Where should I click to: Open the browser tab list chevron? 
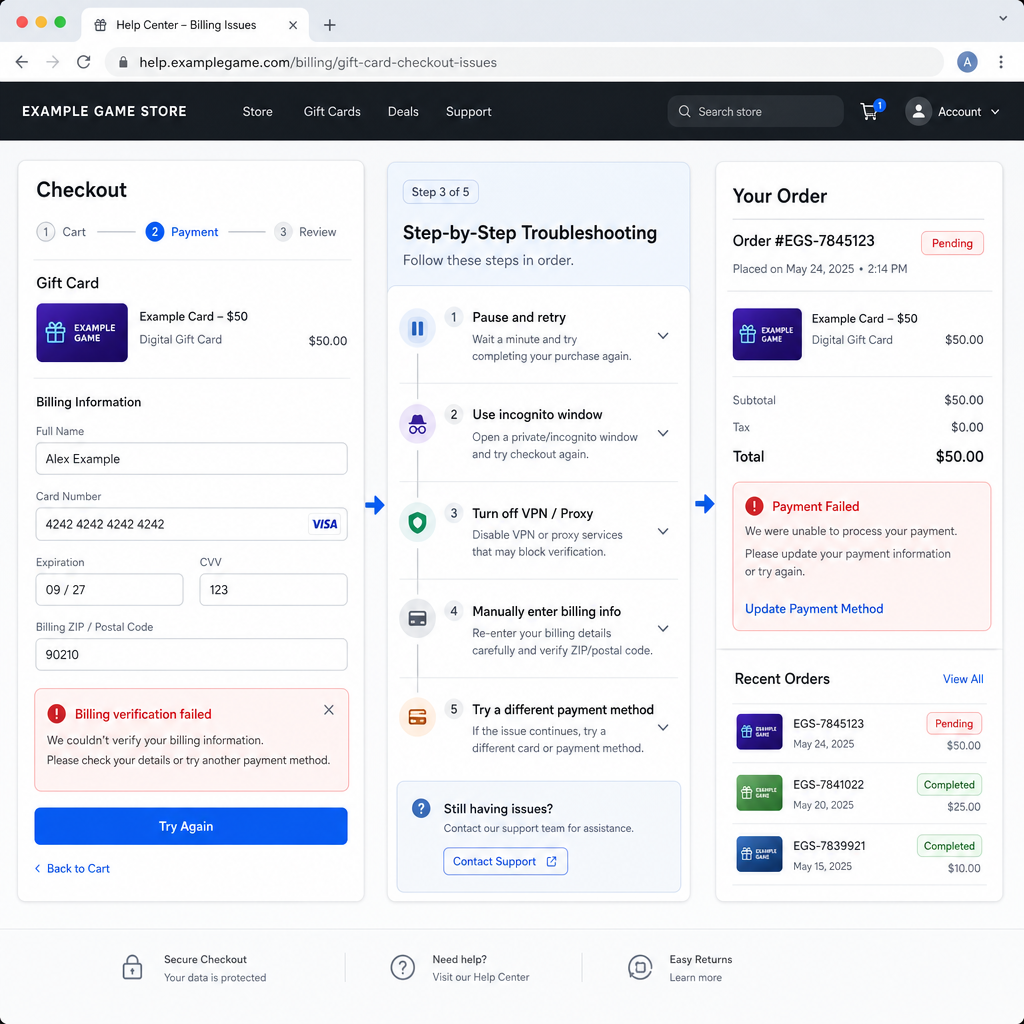1003,18
